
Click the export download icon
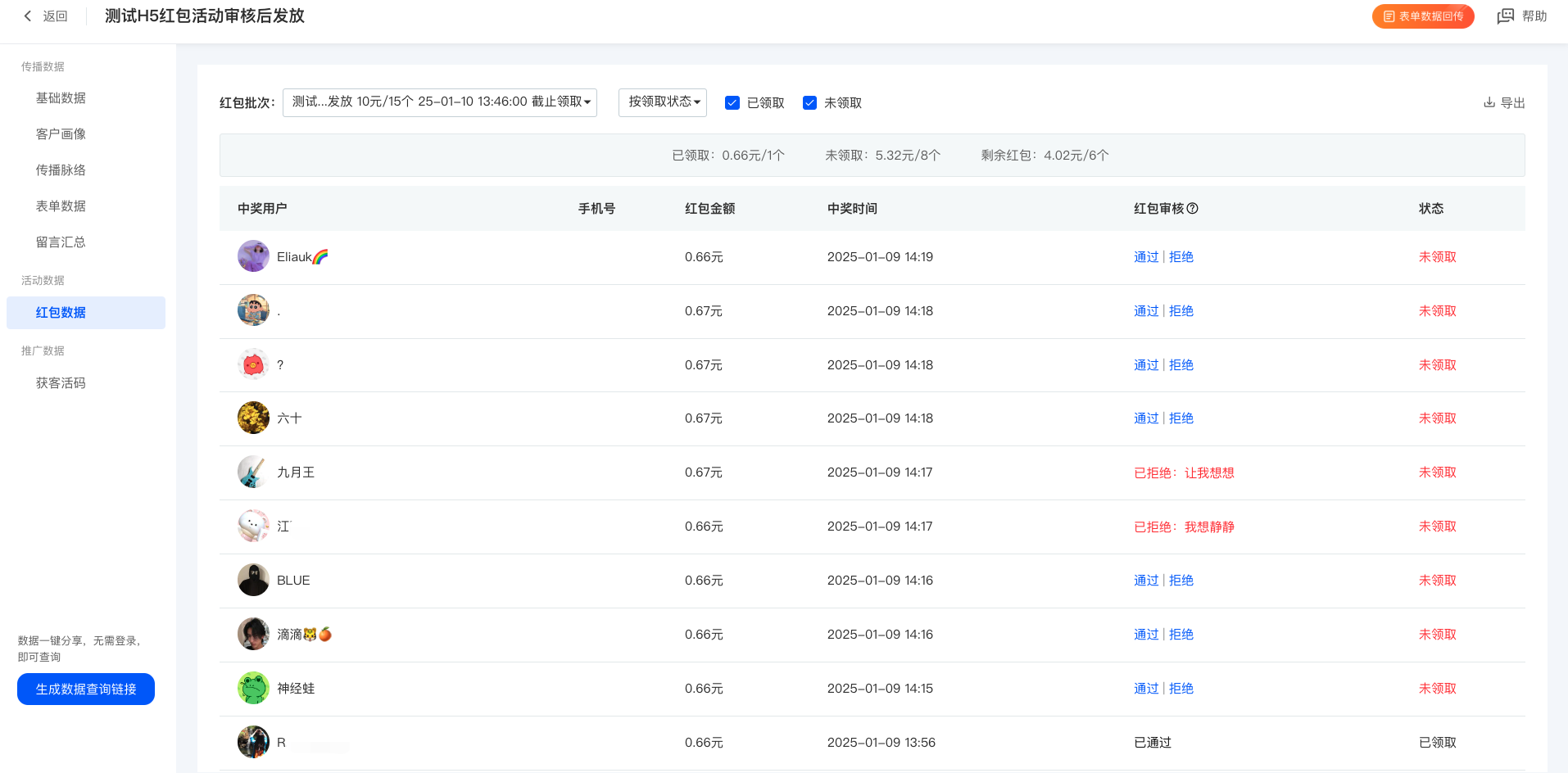tap(1489, 102)
